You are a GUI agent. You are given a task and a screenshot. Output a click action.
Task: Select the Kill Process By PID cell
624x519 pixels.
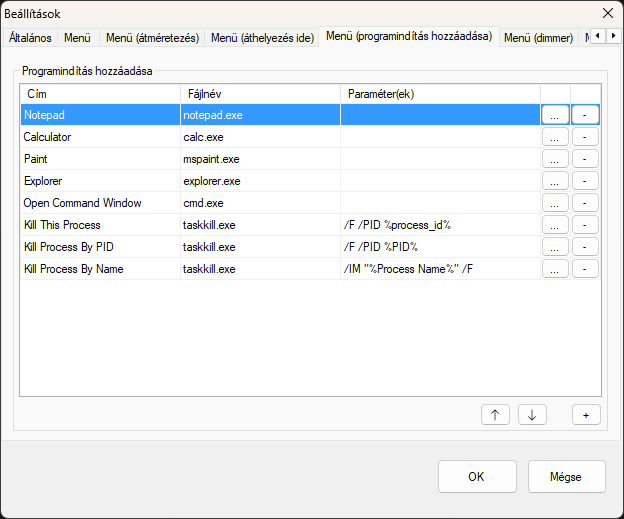[100, 247]
